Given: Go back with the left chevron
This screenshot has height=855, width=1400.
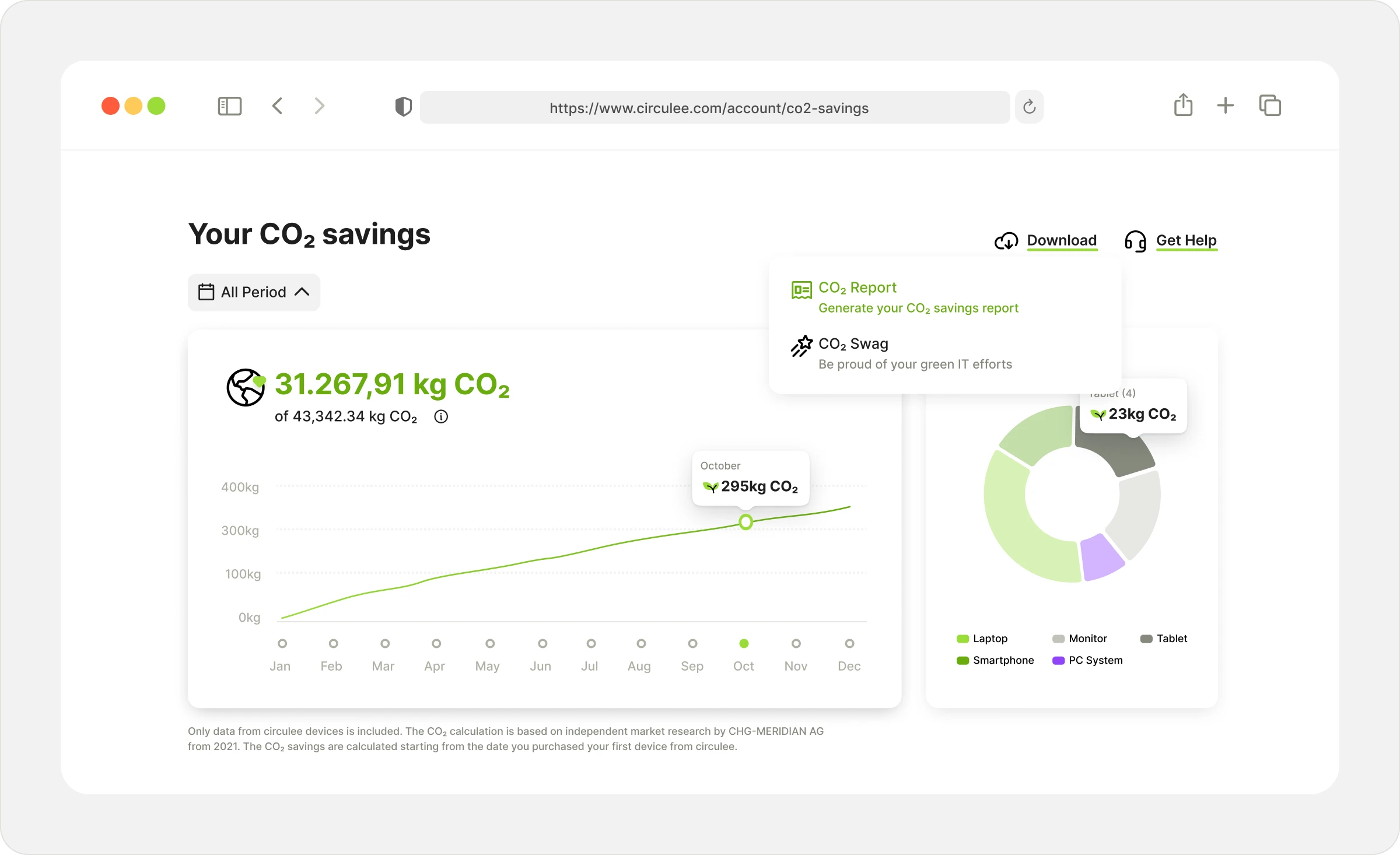Looking at the screenshot, I should pyautogui.click(x=278, y=106).
